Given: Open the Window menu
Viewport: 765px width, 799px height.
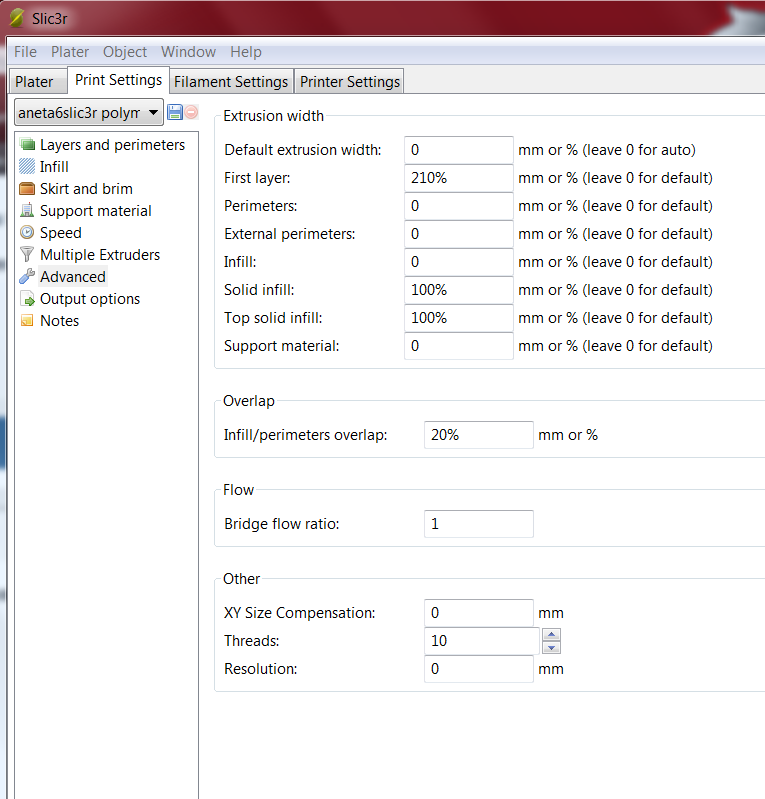Looking at the screenshot, I should [x=189, y=52].
